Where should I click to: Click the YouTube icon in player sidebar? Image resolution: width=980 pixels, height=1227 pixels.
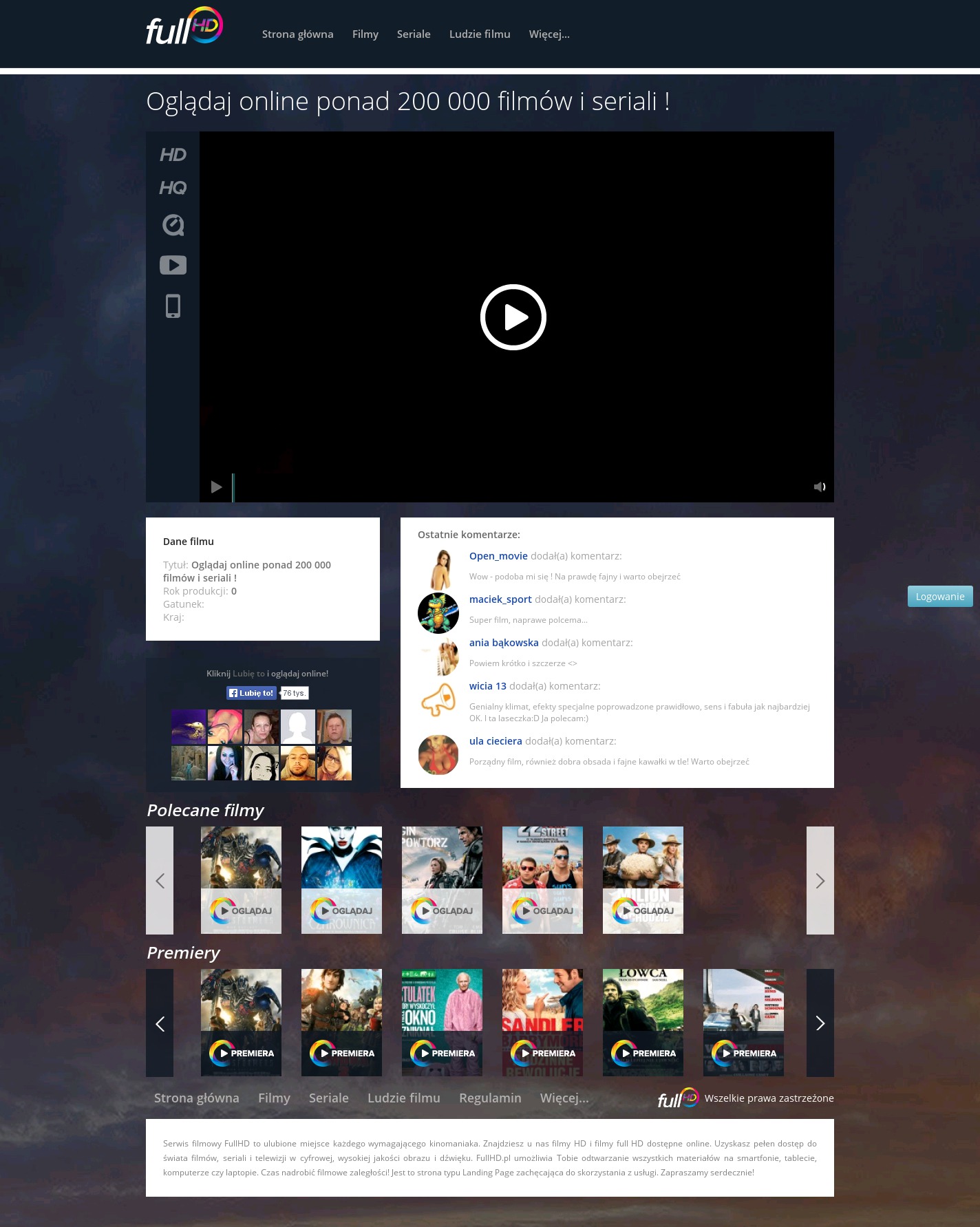[173, 265]
